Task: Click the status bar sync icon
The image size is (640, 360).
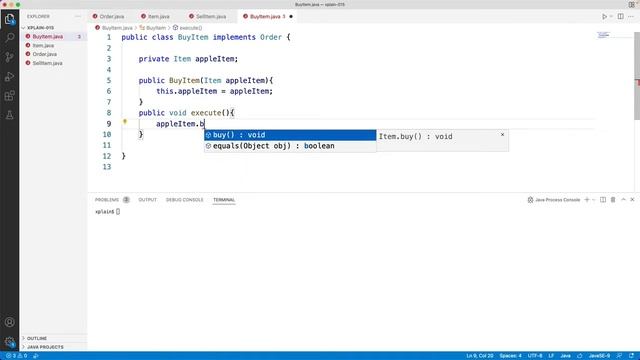Action: coord(36,356)
